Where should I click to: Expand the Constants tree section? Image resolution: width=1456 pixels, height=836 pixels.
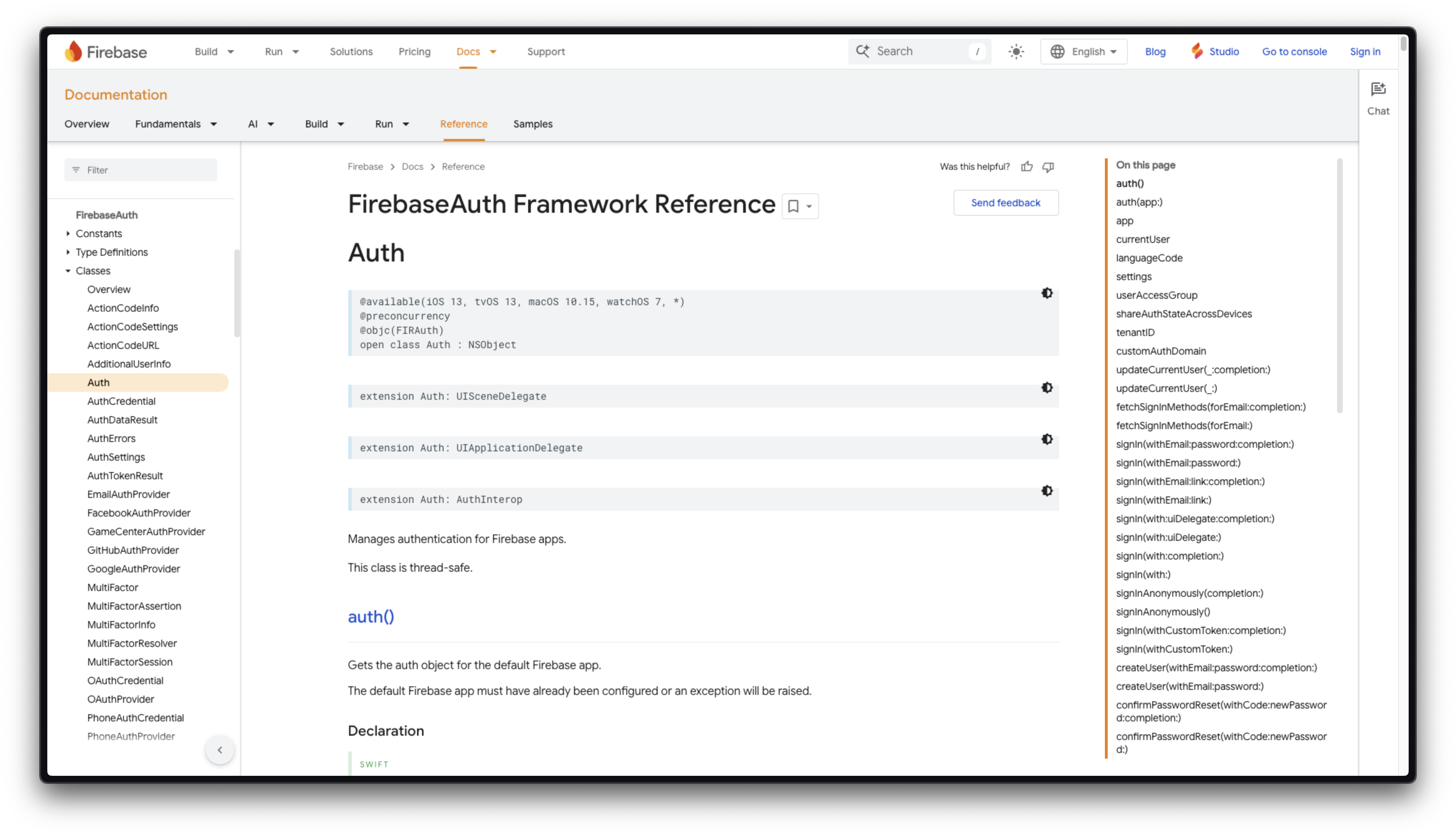68,234
